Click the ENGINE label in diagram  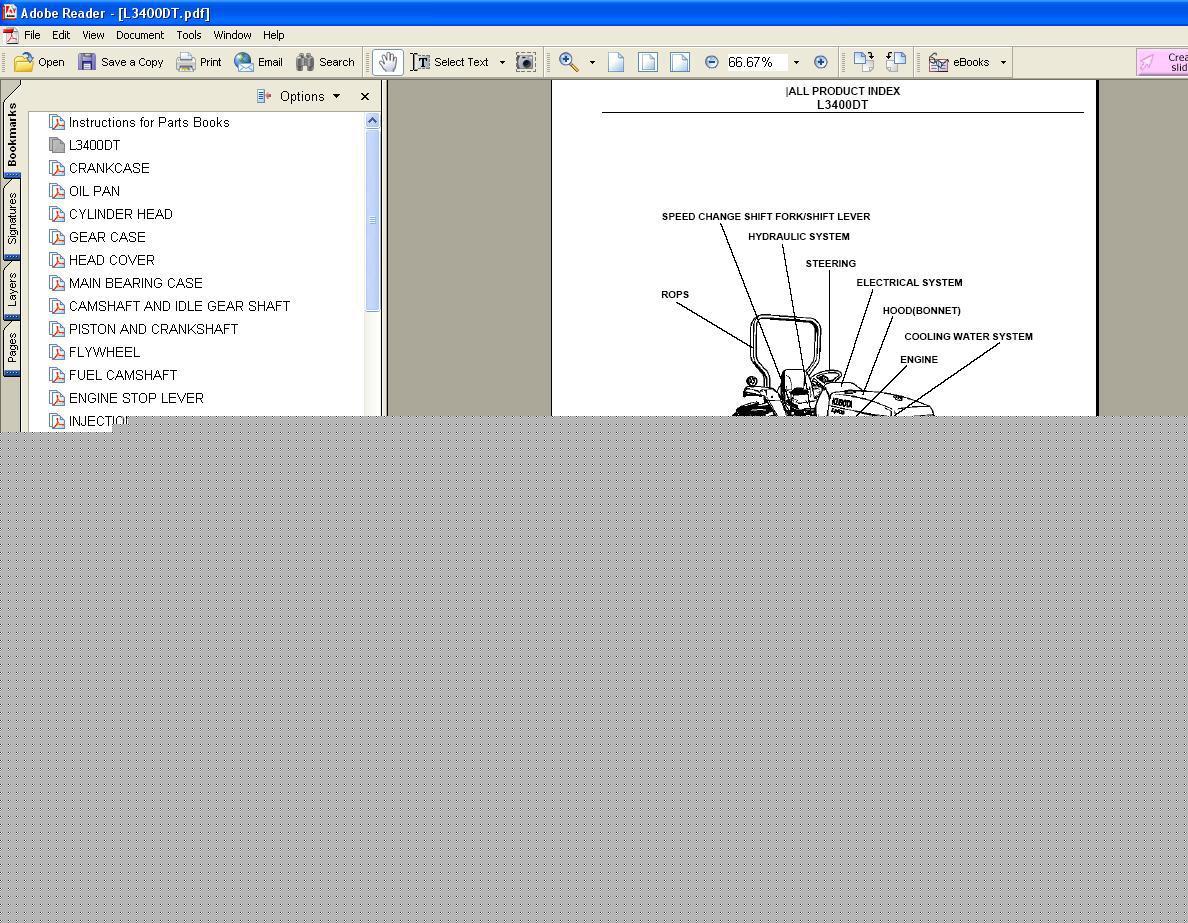click(919, 360)
